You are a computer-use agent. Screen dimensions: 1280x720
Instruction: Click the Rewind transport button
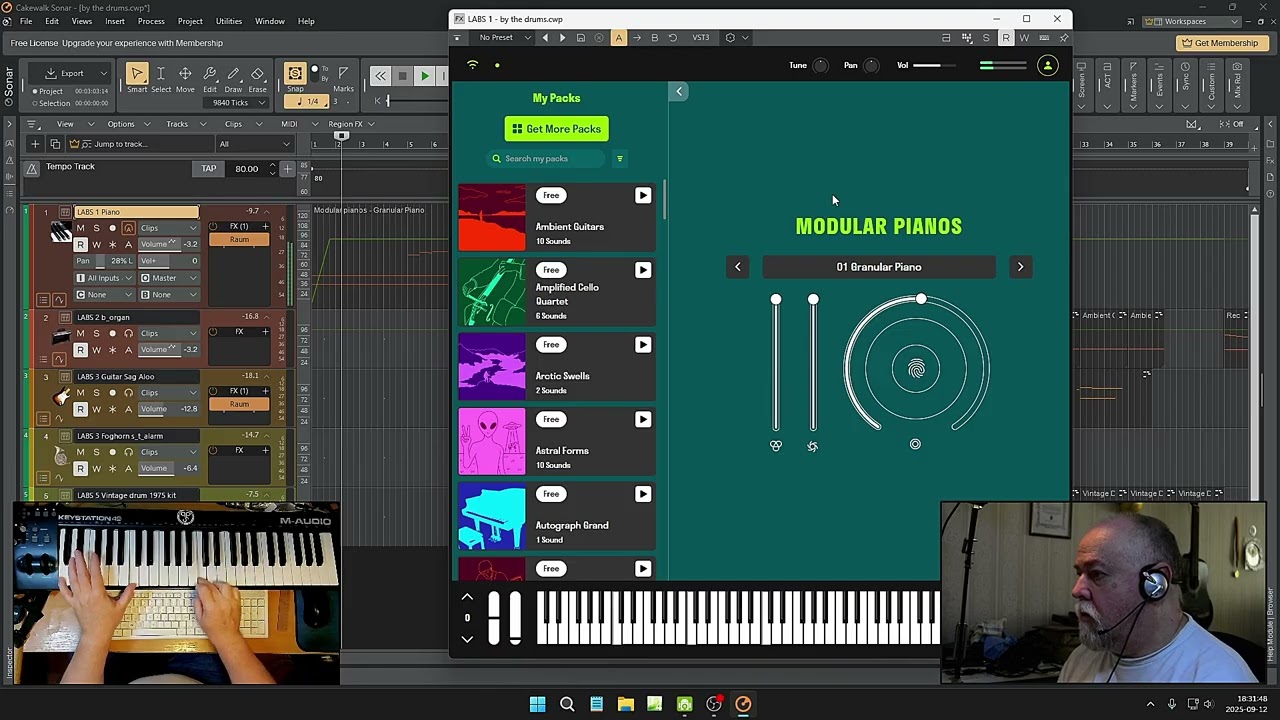click(380, 76)
